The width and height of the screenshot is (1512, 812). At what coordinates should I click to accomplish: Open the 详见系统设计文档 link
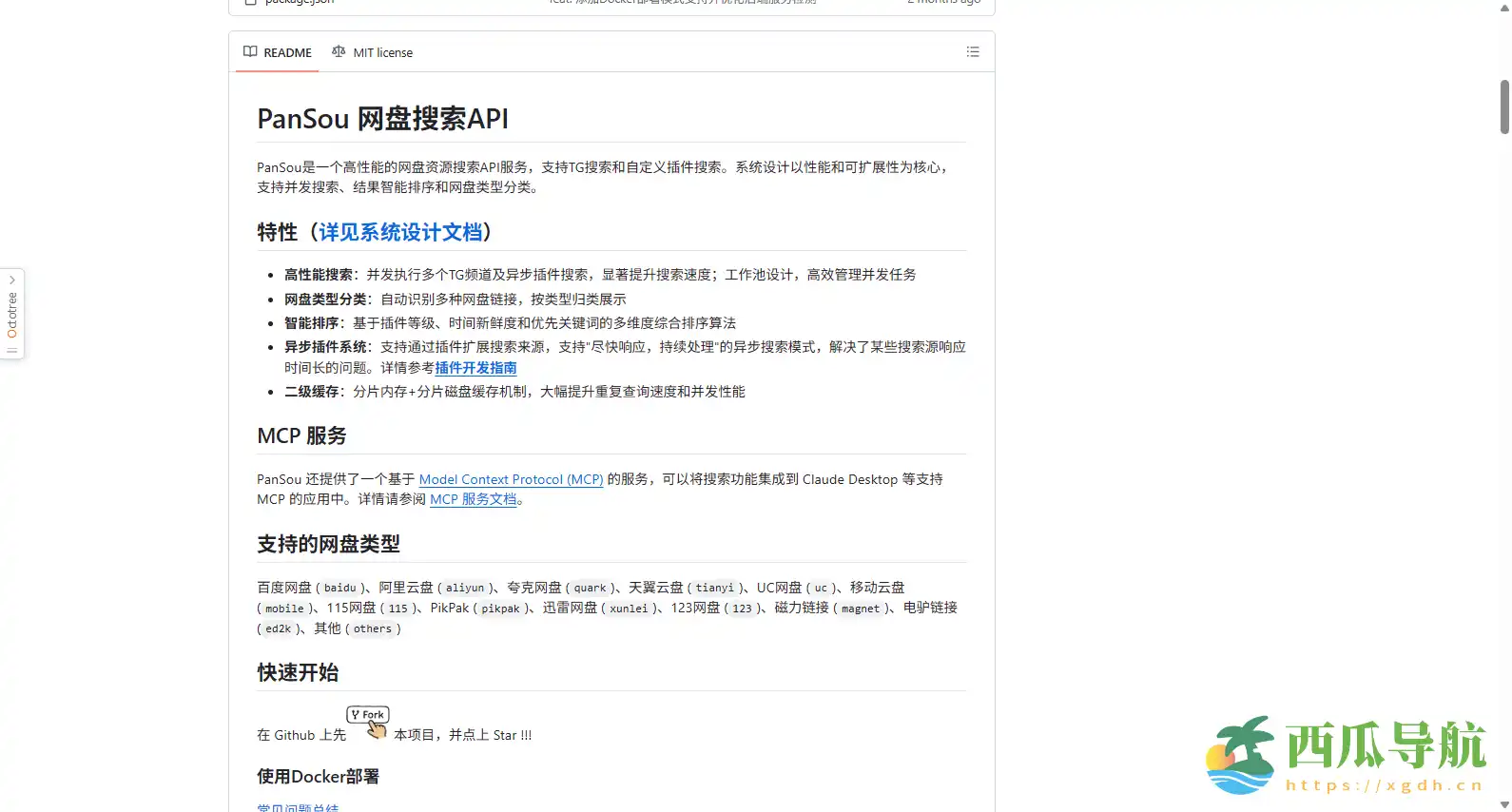coord(400,232)
